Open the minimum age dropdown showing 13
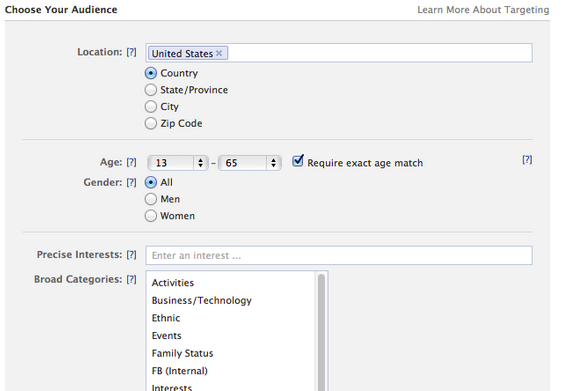The width and height of the screenshot is (565, 391). pos(178,163)
